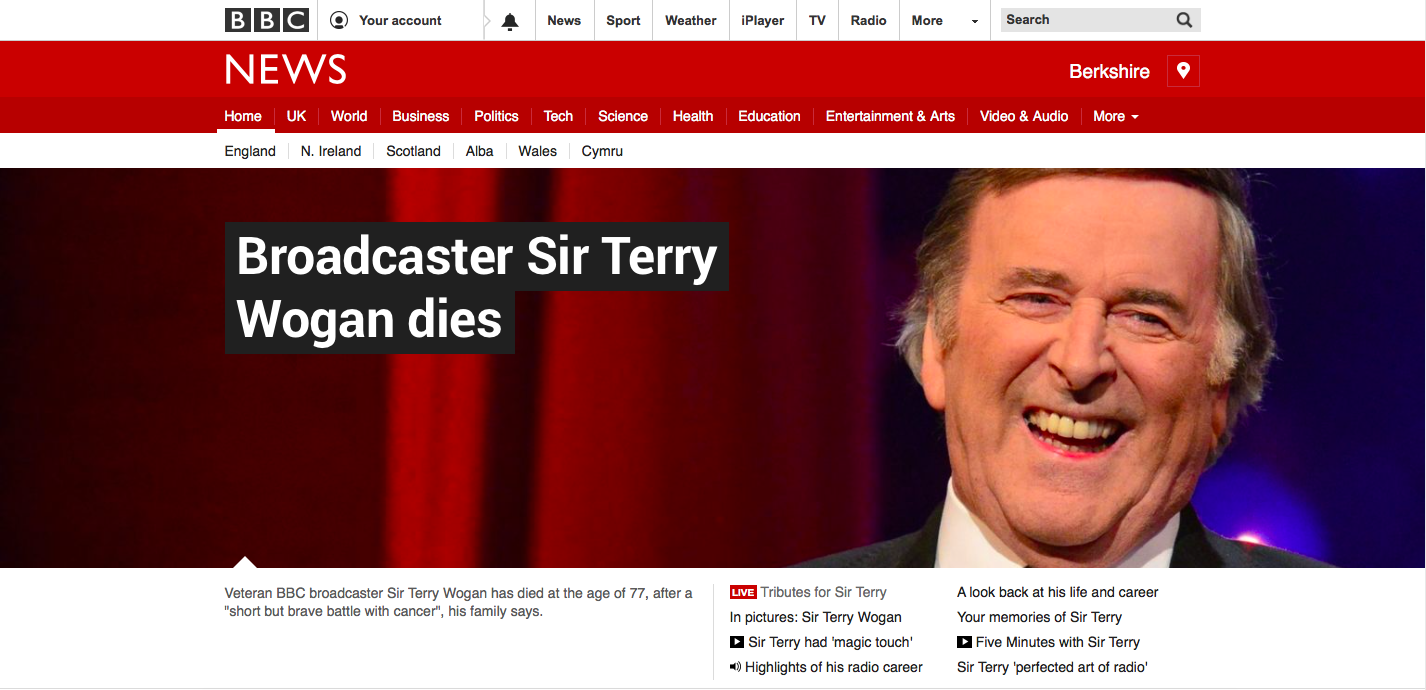
Task: Click play icon beside 'magic touch'
Action: pyautogui.click(x=737, y=642)
